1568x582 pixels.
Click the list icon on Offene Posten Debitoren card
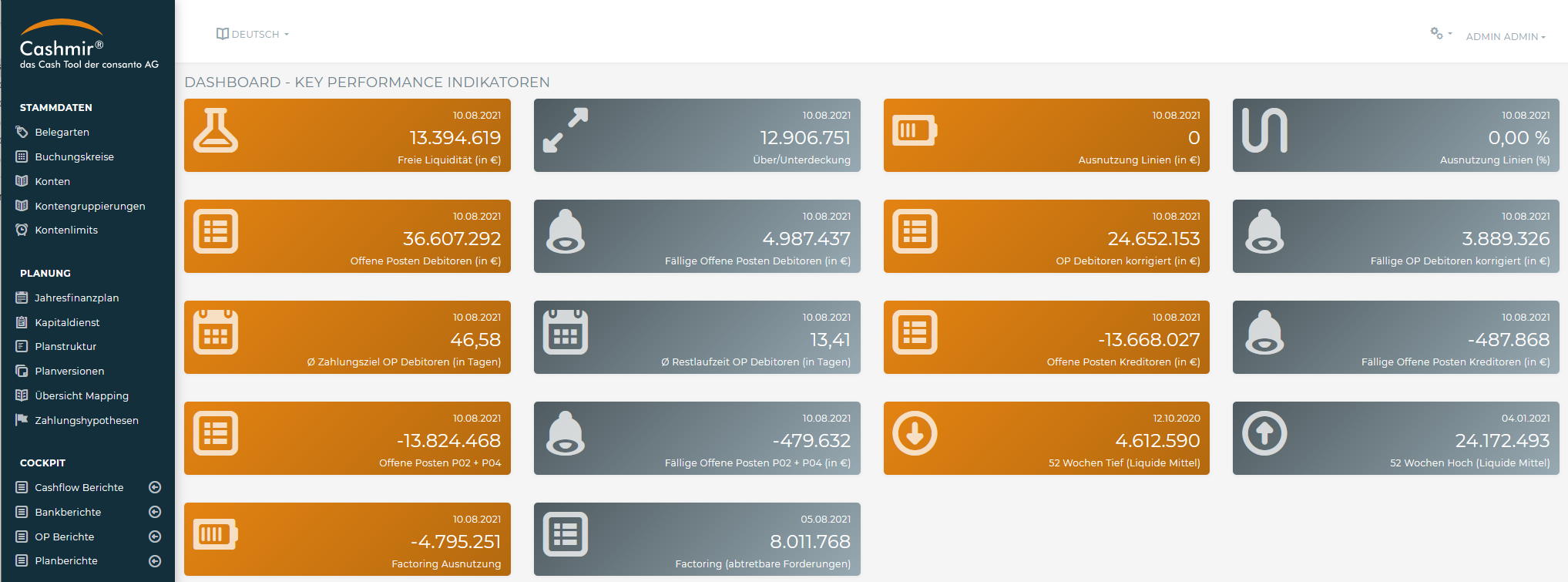[x=216, y=231]
